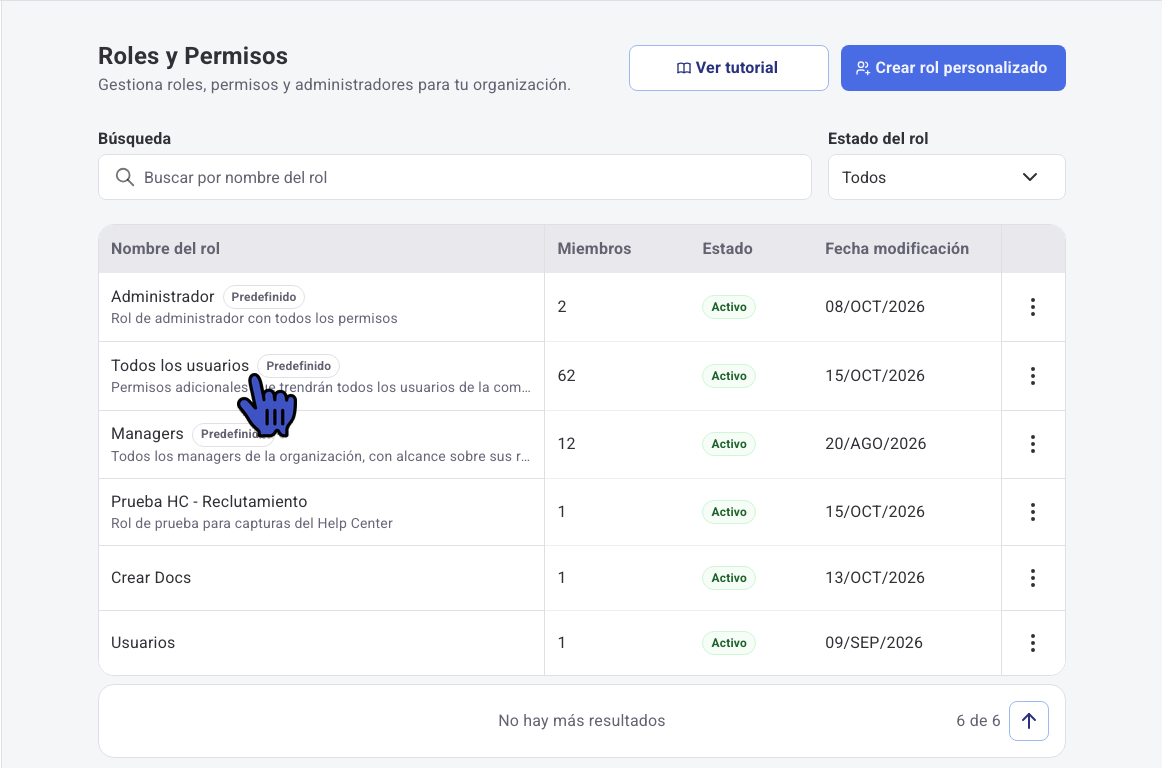
Task: Open three-dot menu for Usuarios role
Action: [1032, 643]
